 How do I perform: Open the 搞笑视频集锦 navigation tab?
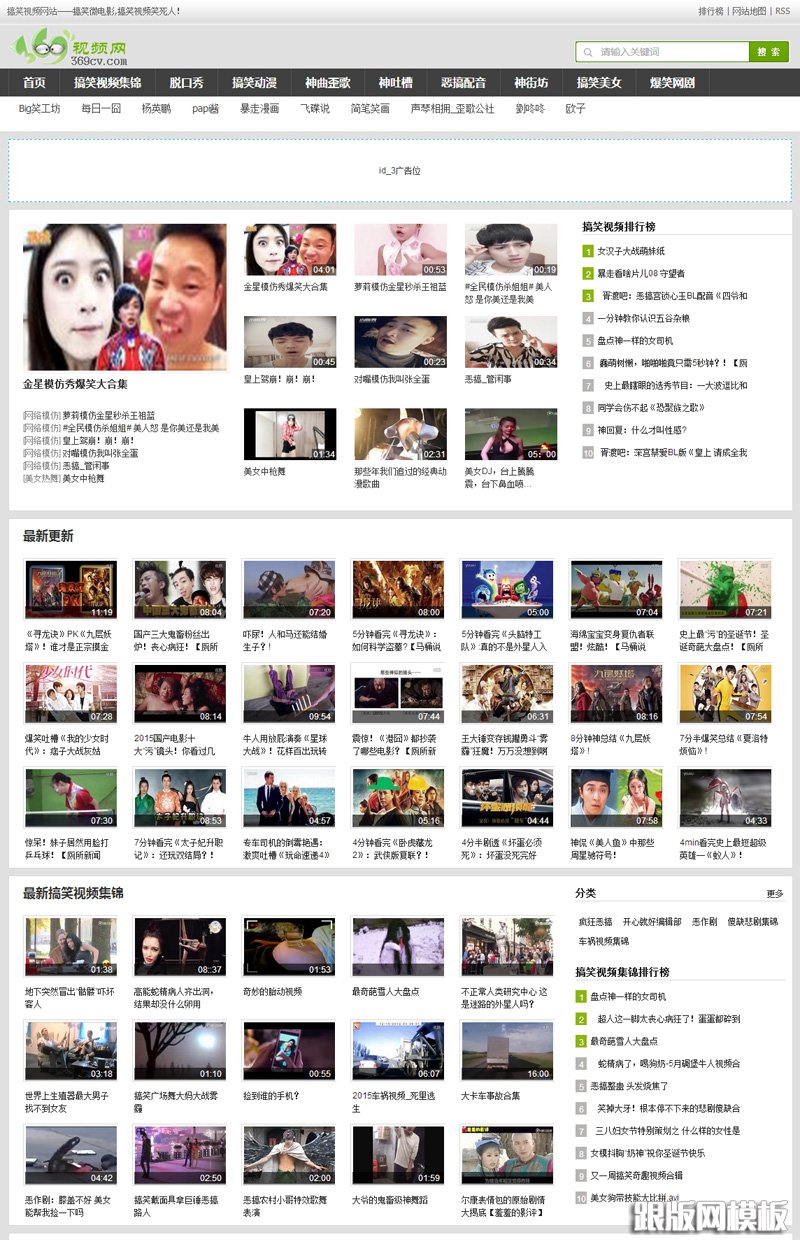[x=110, y=83]
